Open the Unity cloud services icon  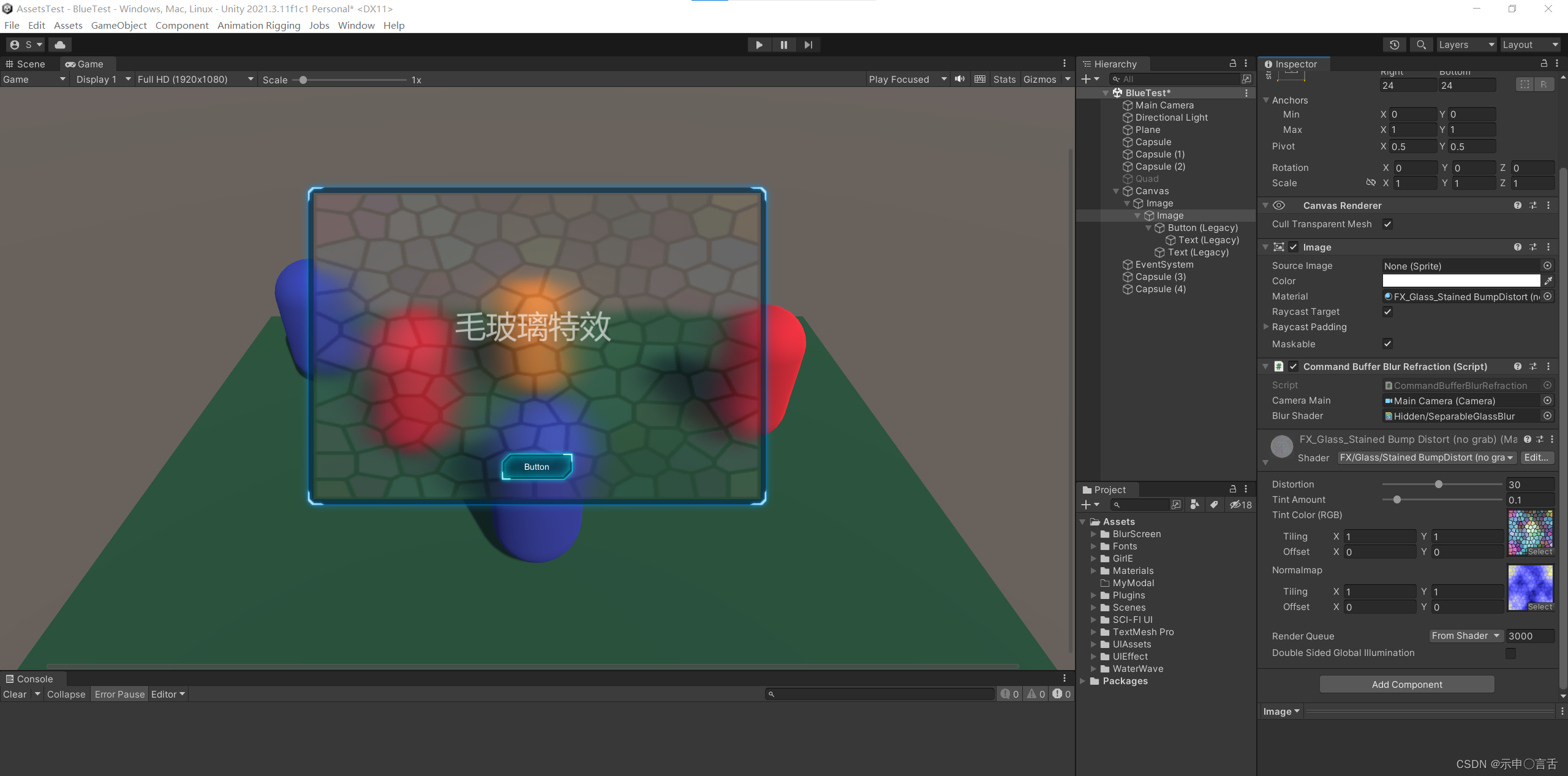point(60,45)
